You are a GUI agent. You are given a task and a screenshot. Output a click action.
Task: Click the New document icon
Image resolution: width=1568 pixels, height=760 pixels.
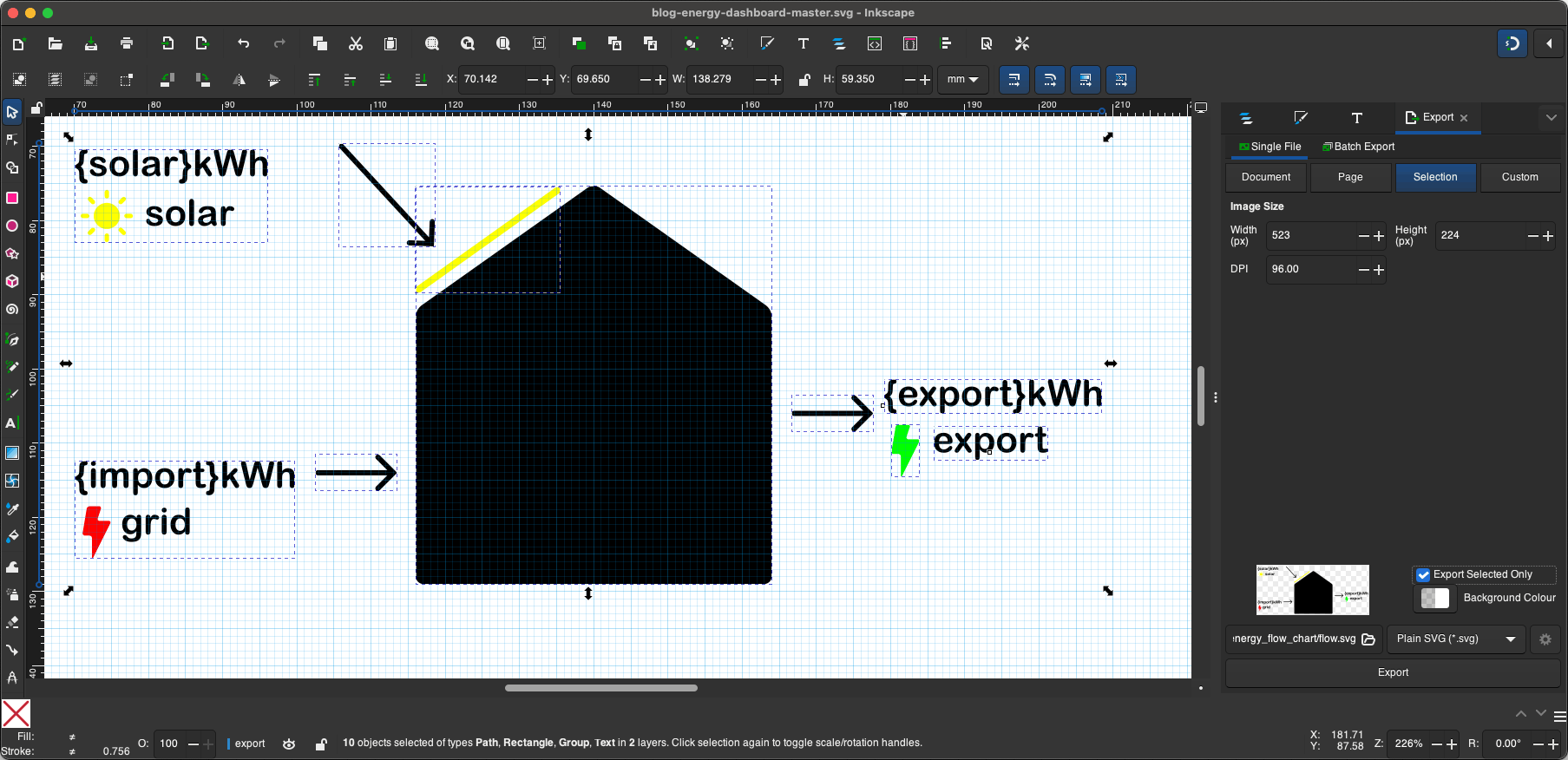click(19, 43)
